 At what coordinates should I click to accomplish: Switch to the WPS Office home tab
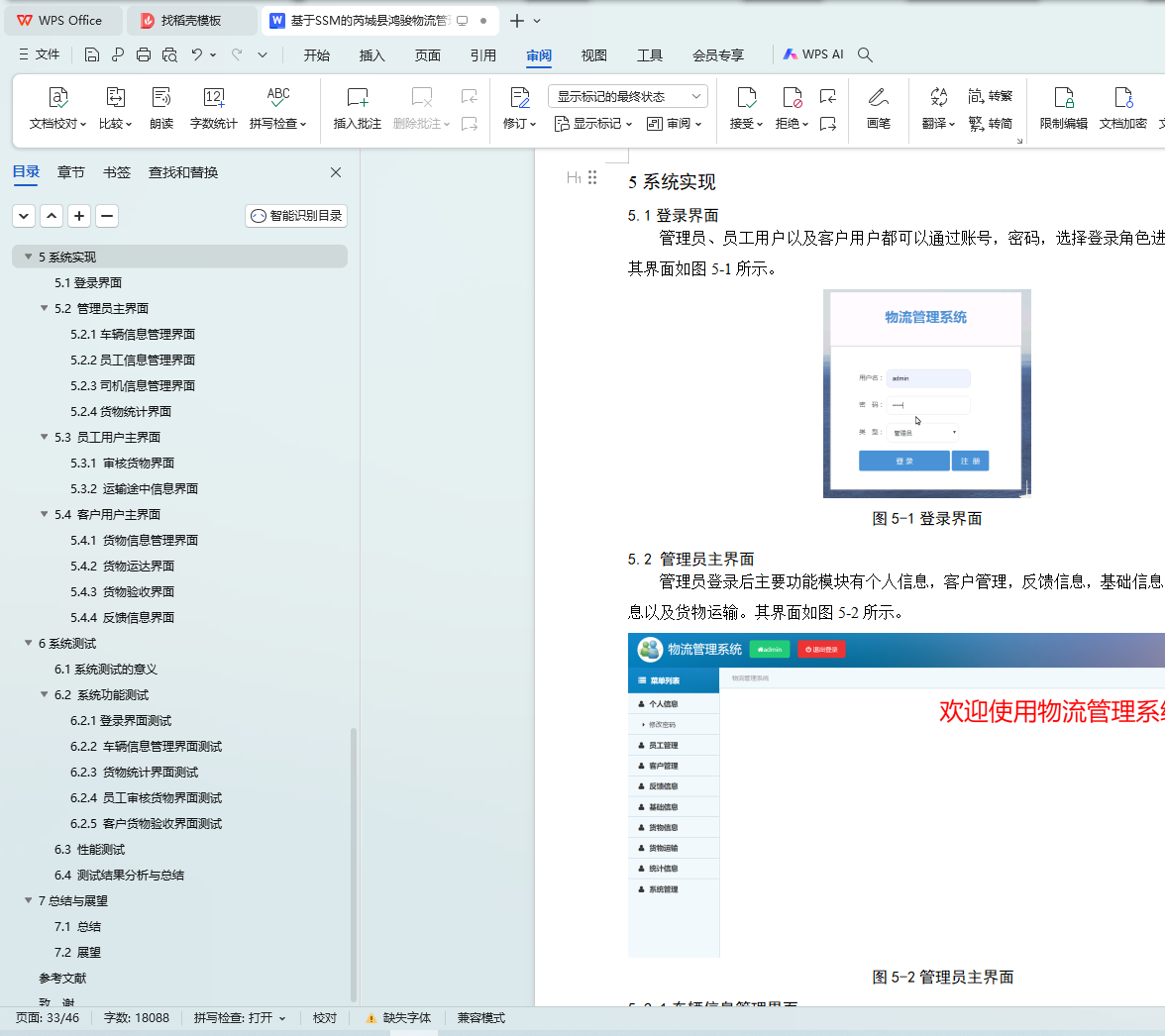(x=63, y=21)
